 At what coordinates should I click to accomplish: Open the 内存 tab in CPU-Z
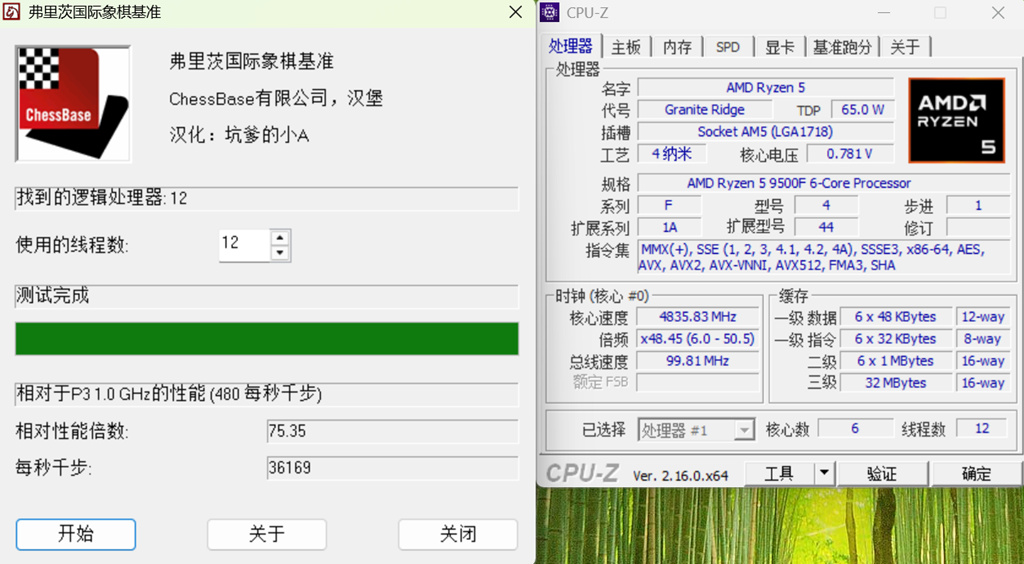677,47
